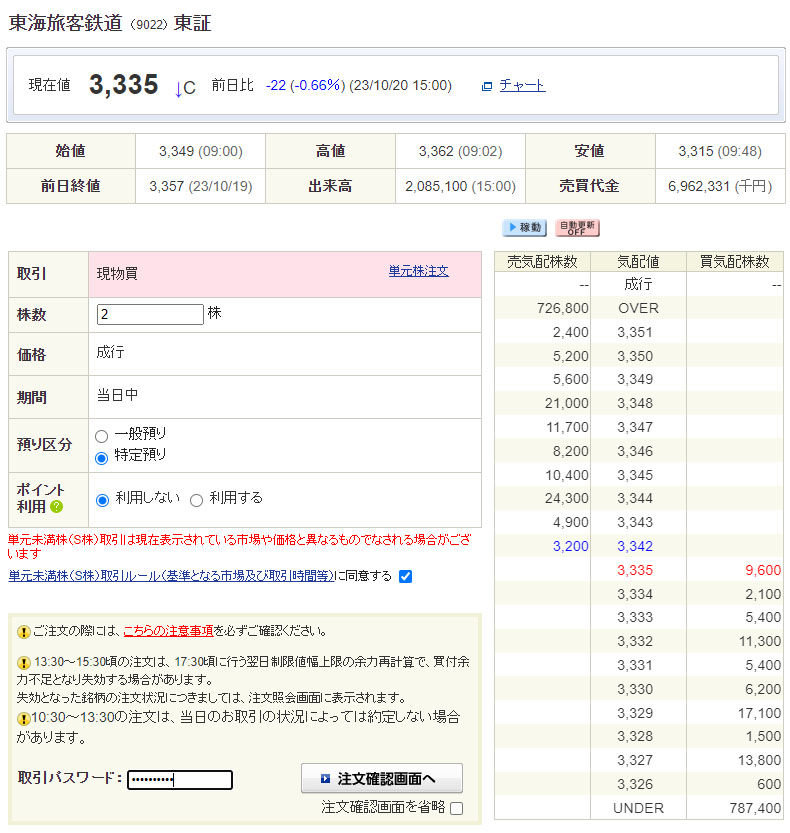Open the チャート link
Image resolution: width=790 pixels, height=833 pixels.
pos(522,86)
